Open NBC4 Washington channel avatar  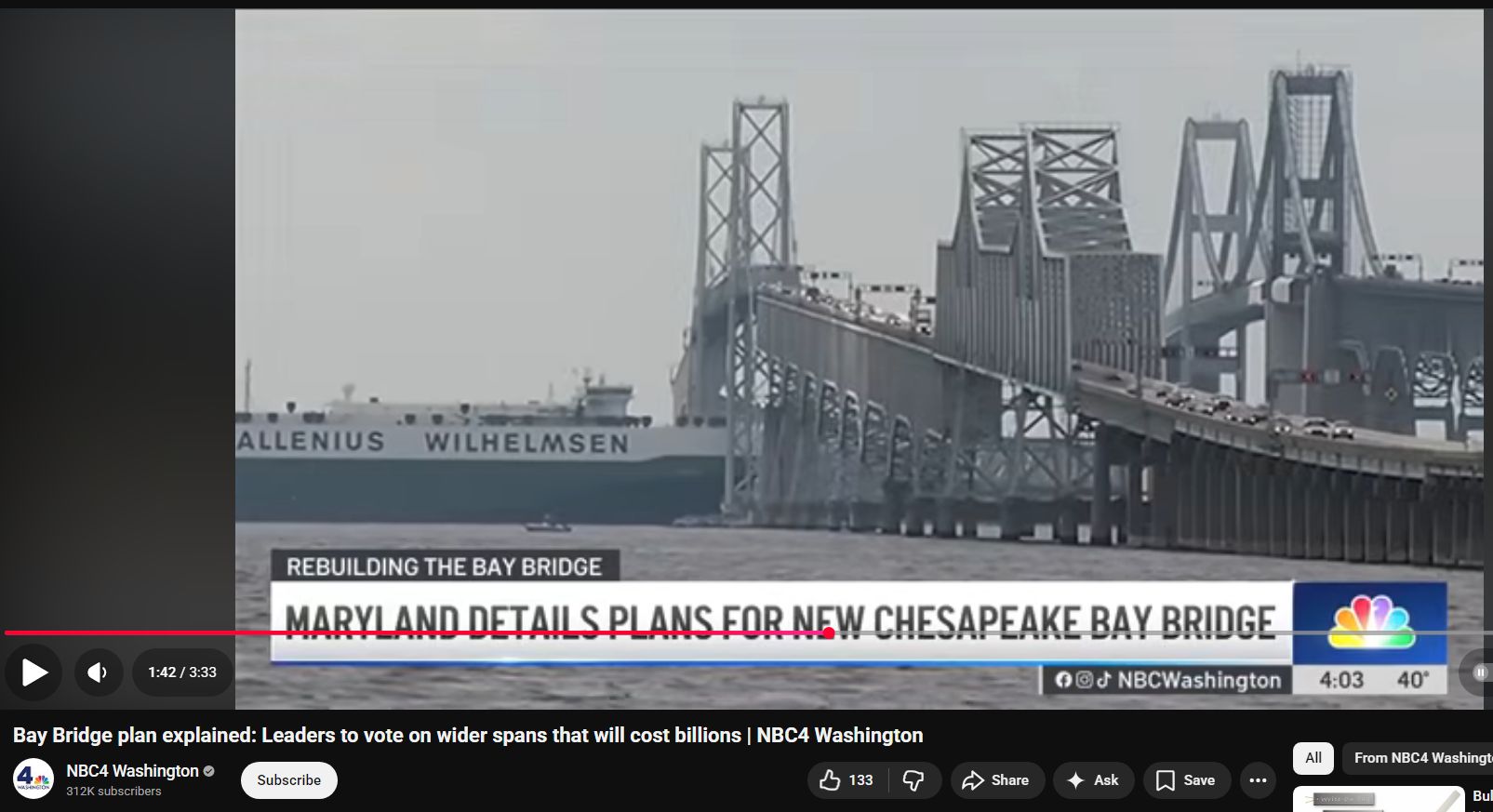click(33, 779)
